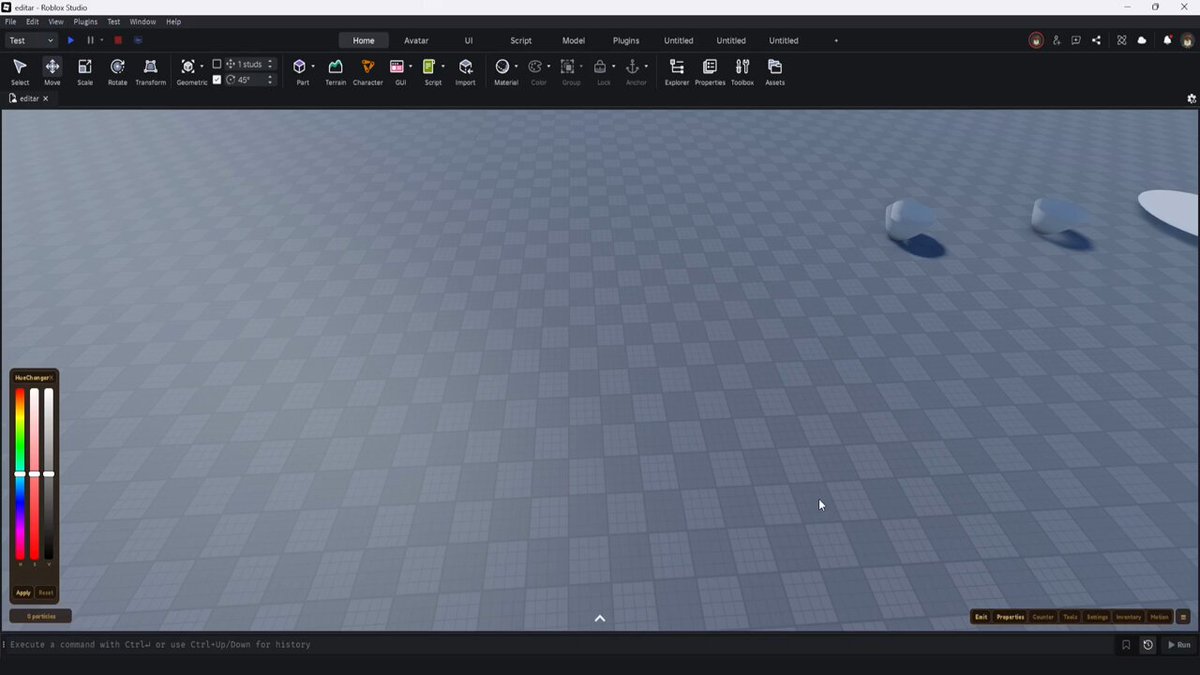Switch to the Model ribbon tab

[573, 41]
